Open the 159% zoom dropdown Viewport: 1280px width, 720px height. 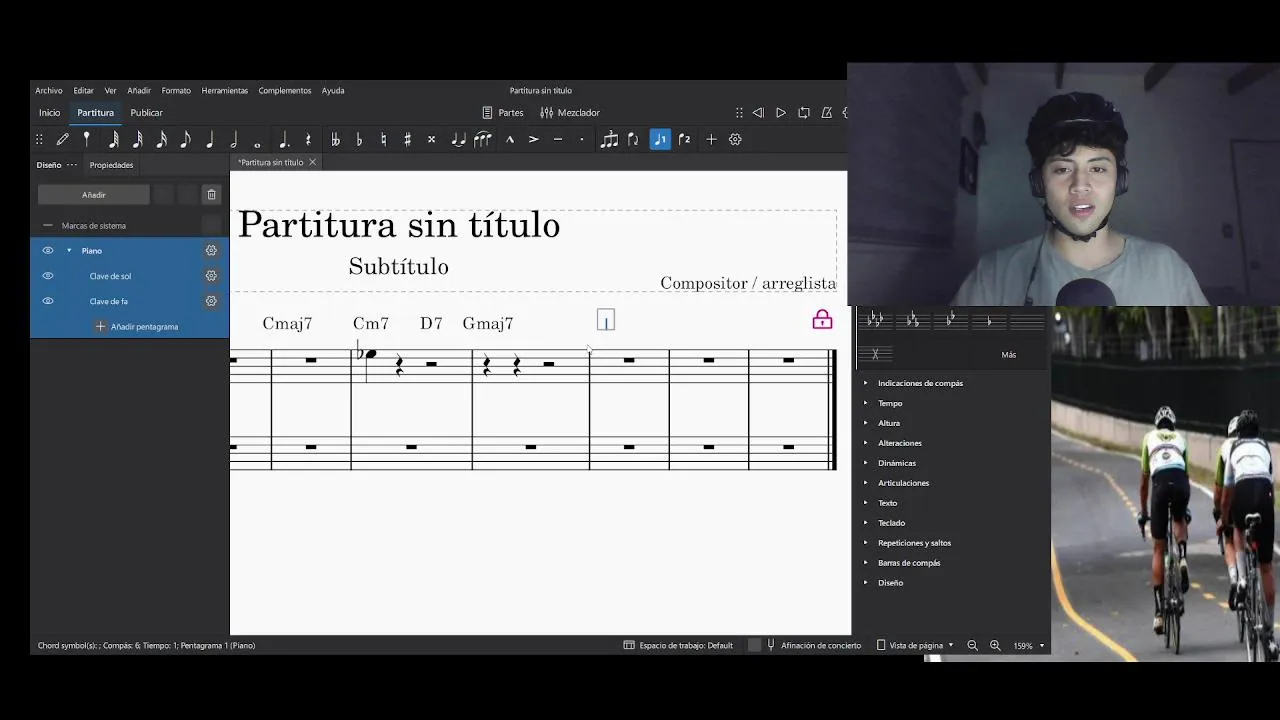1028,646
